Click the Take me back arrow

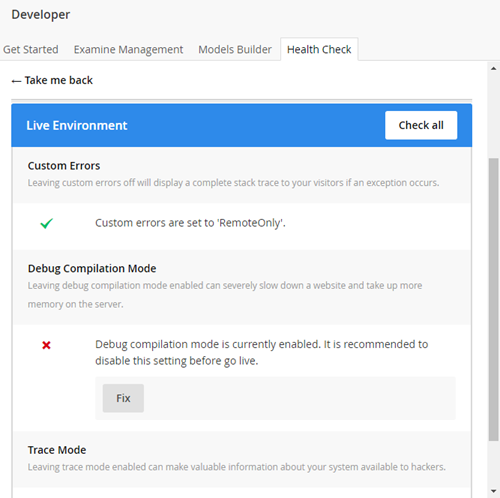[x=16, y=81]
